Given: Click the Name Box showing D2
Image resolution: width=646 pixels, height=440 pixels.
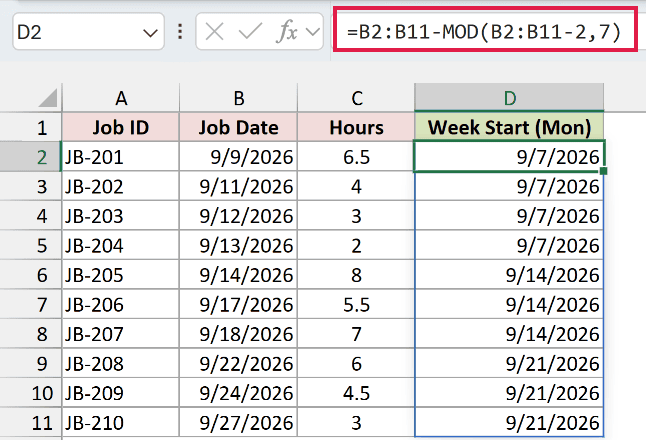Looking at the screenshot, I should coord(88,32).
